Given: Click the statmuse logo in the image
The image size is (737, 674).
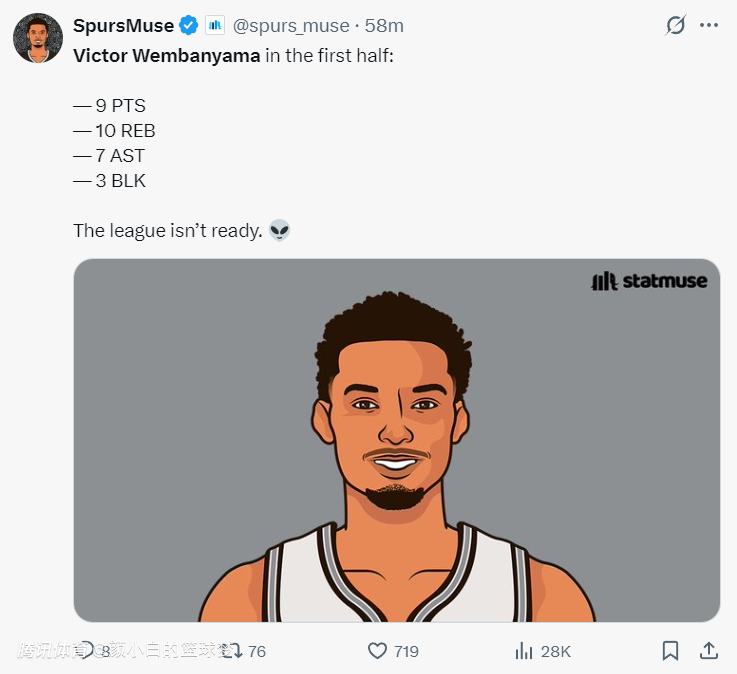Looking at the screenshot, I should click(649, 281).
